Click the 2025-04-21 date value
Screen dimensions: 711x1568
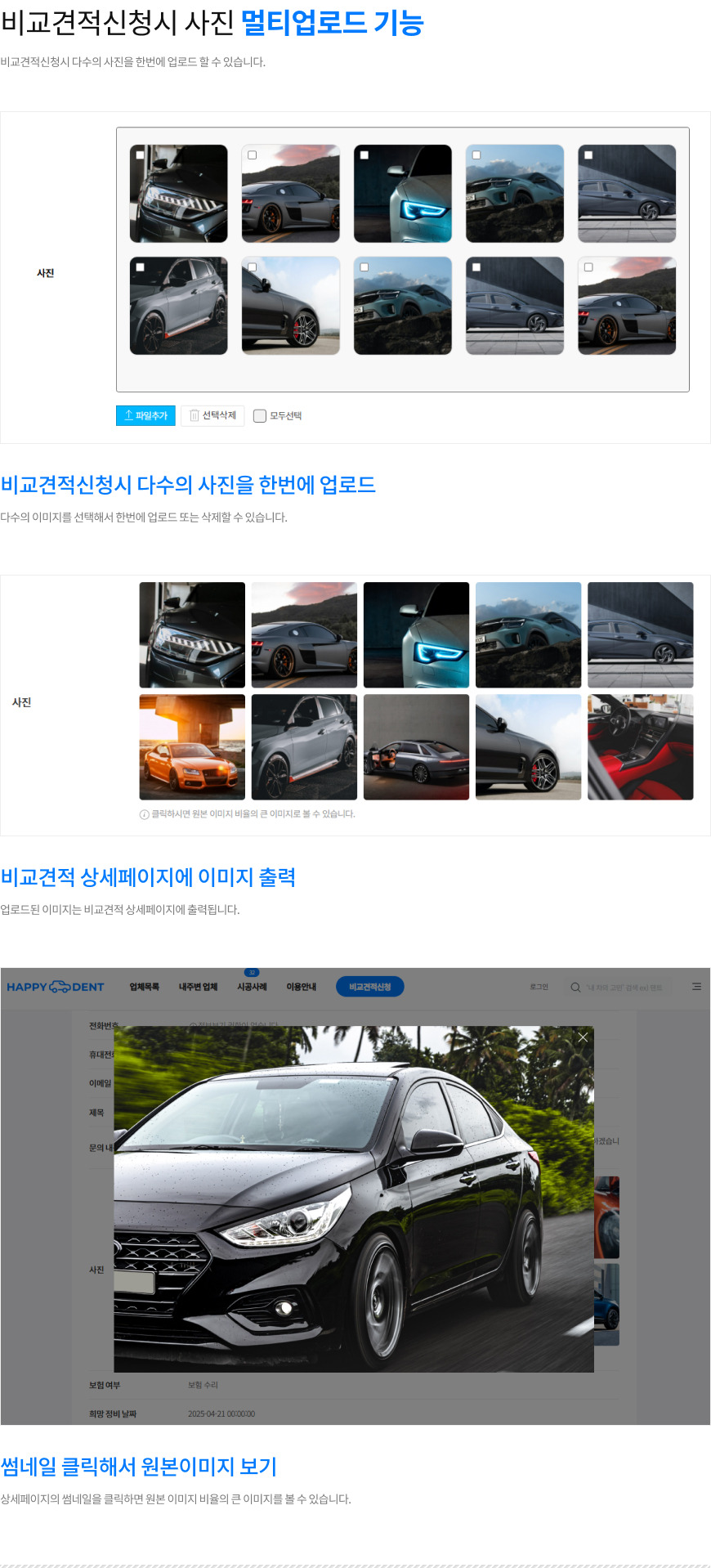click(221, 1413)
